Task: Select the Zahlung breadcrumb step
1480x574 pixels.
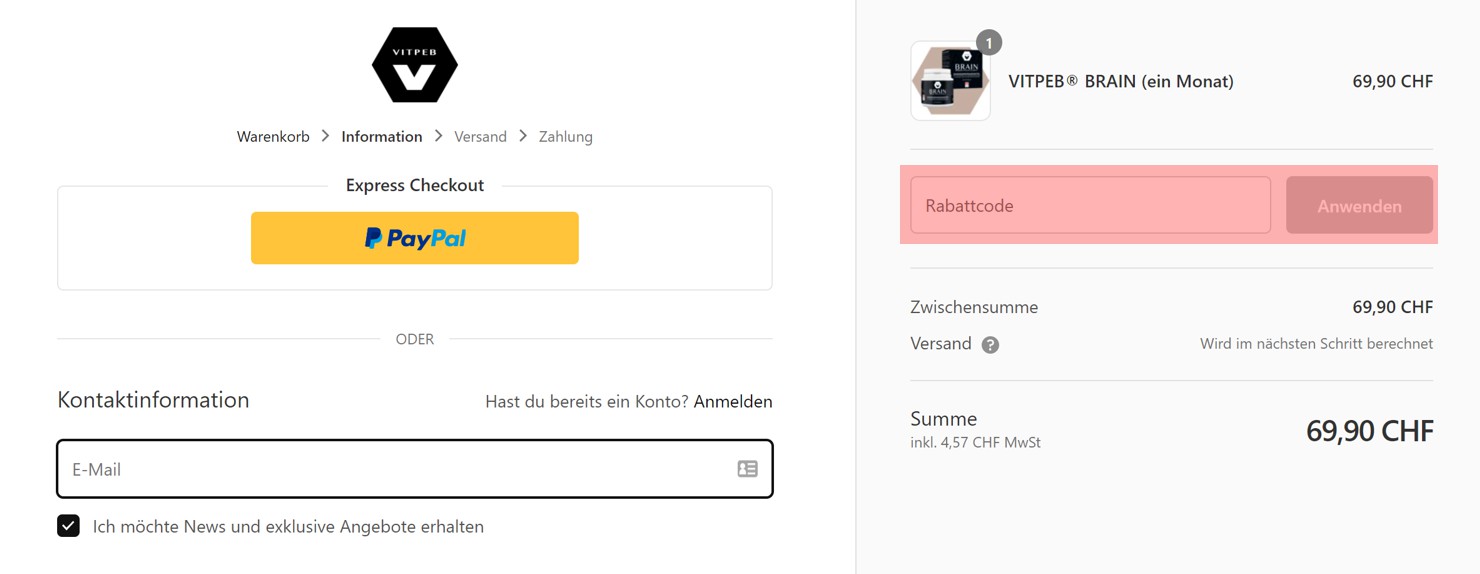Action: (x=565, y=137)
